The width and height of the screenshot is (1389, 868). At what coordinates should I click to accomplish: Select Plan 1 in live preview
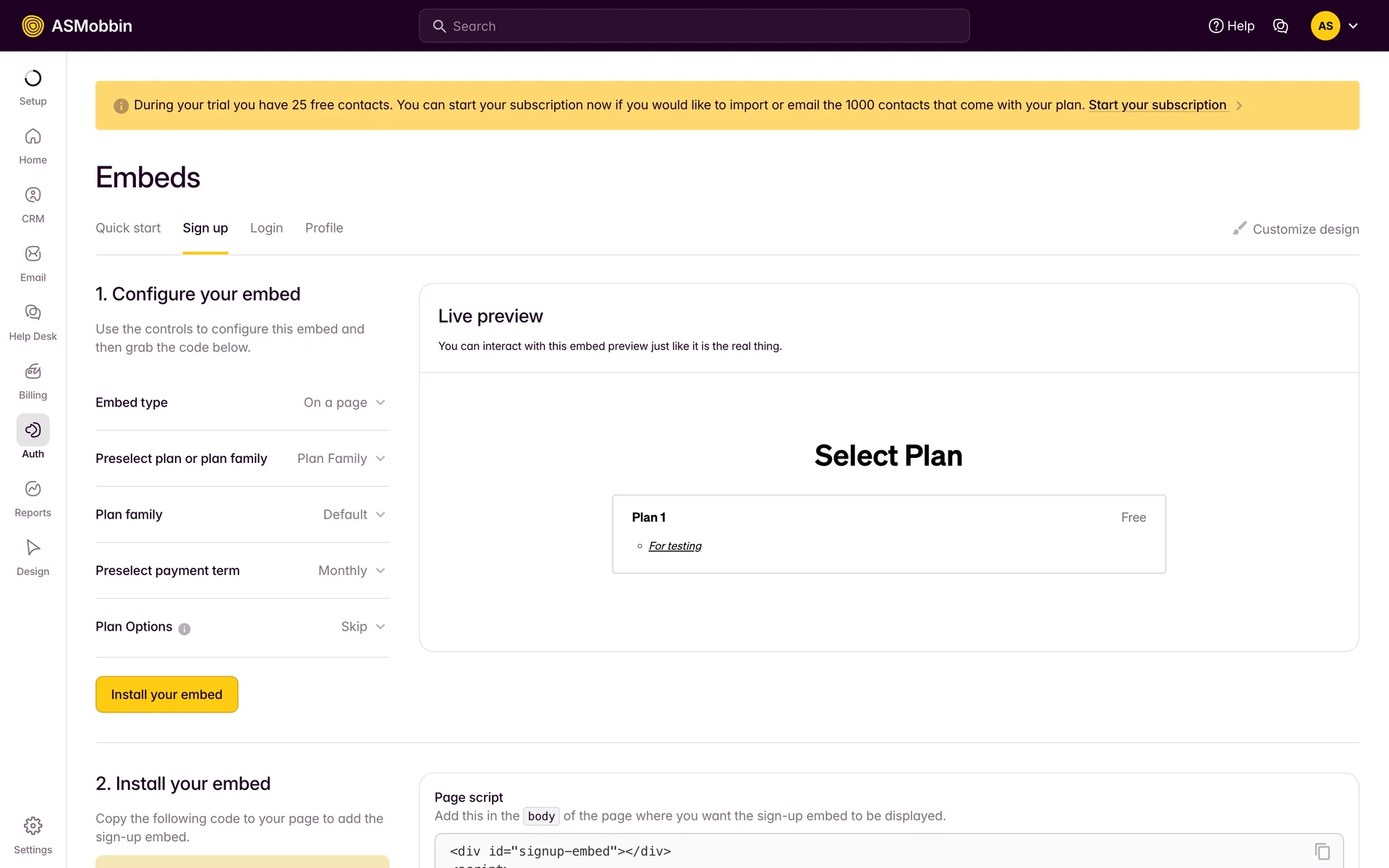(x=888, y=534)
